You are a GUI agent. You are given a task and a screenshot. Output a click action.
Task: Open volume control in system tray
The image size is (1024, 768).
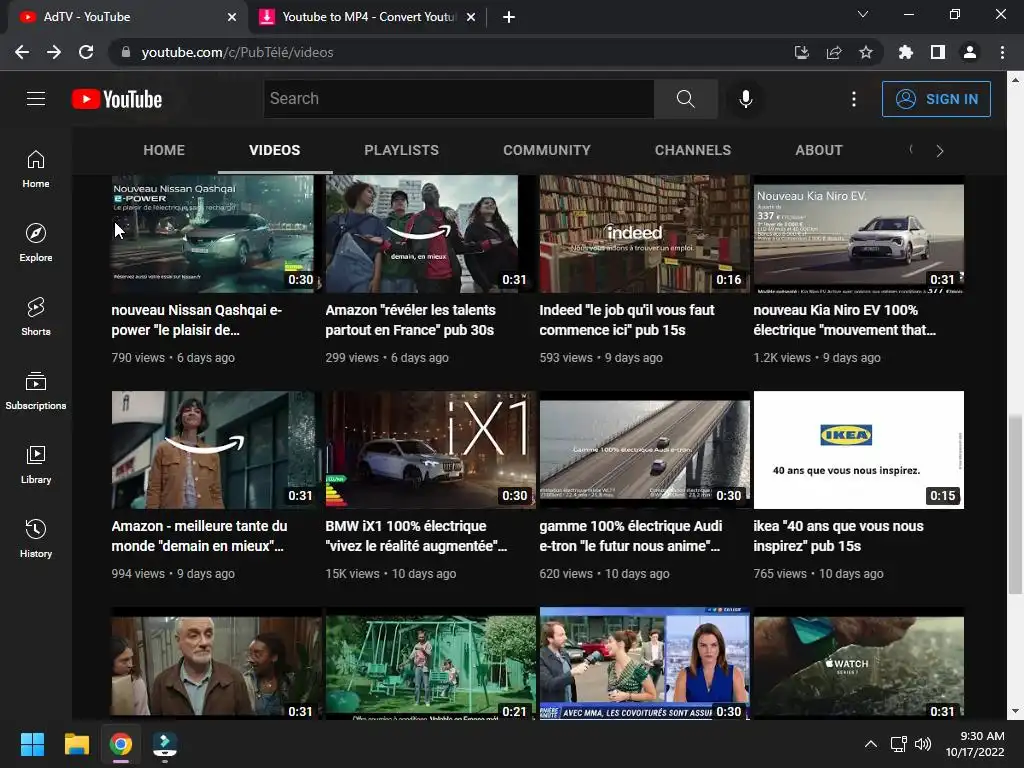pos(923,744)
